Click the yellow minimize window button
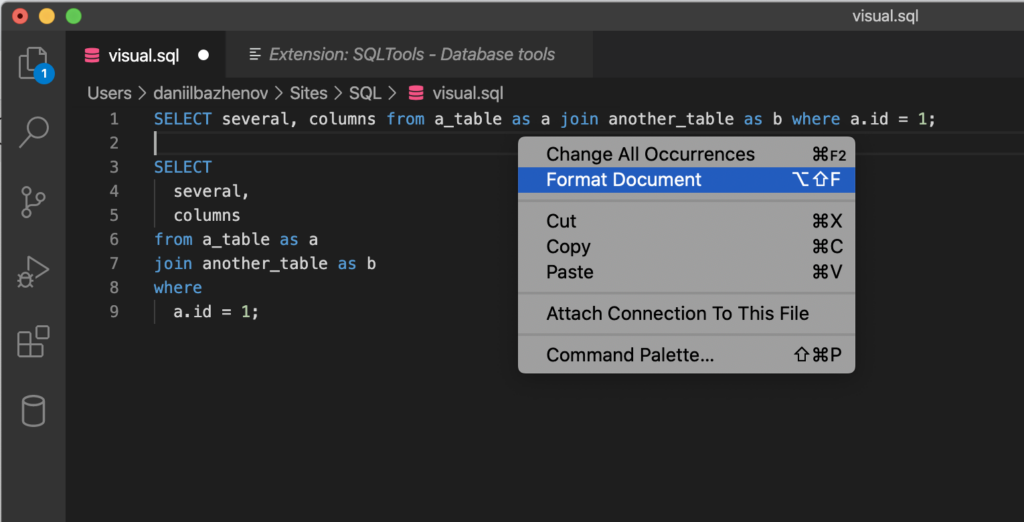Image resolution: width=1024 pixels, height=522 pixels. pos(47,16)
